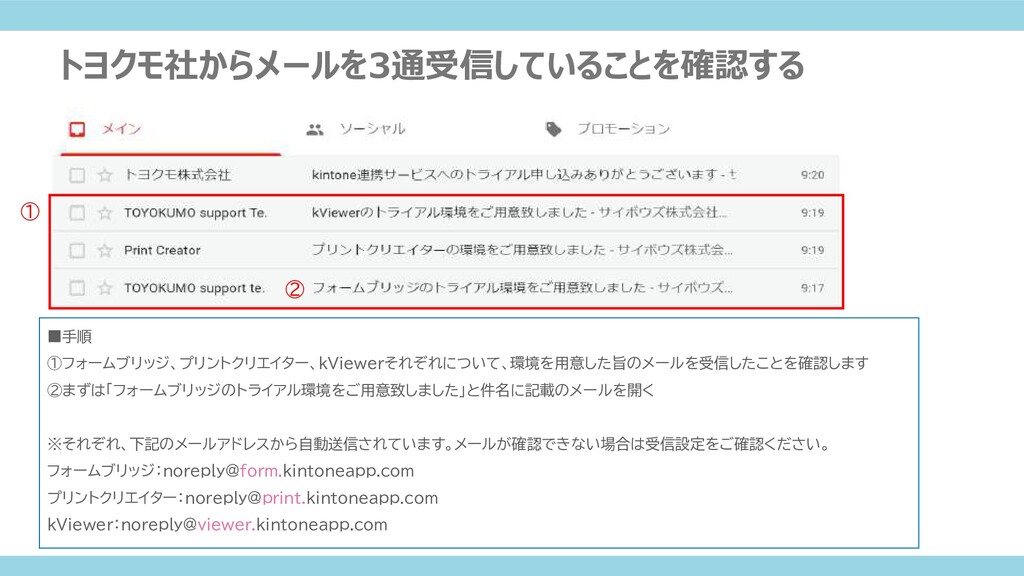1024x576 pixels.
Task: Tick the checkbox for the kViewer trial email
Action: pyautogui.click(x=77, y=213)
